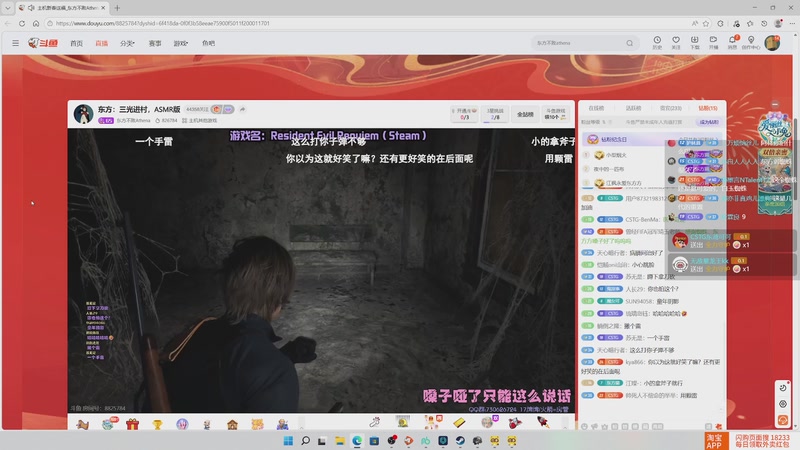Open the orange customer service sidebar icon
Viewport: 800px width, 450px height.
click(x=783, y=420)
